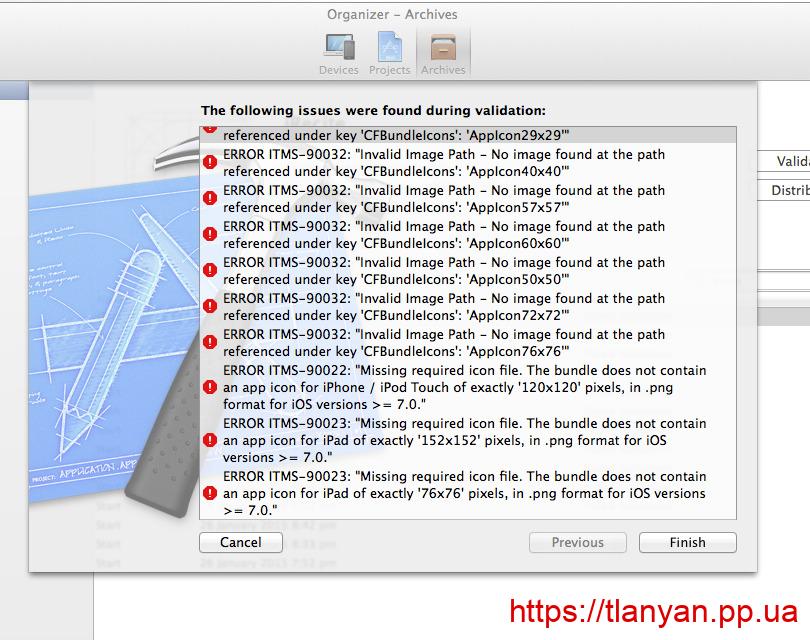Switch to the Projects organizer icon
Image resolution: width=810 pixels, height=640 pixels.
point(389,53)
